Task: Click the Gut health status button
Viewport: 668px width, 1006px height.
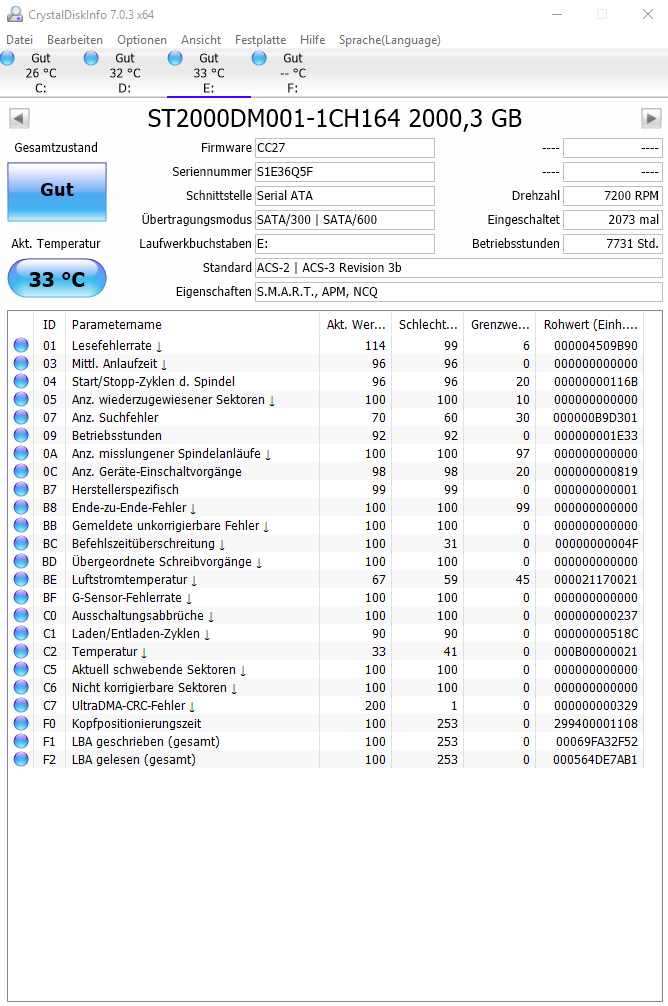Action: click(57, 191)
